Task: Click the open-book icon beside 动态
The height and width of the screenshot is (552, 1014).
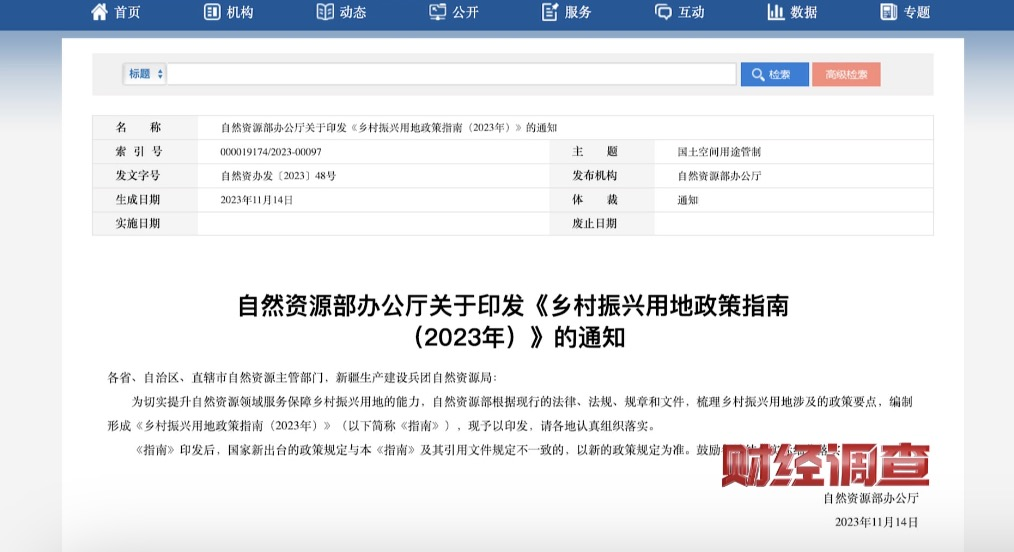Action: click(325, 12)
